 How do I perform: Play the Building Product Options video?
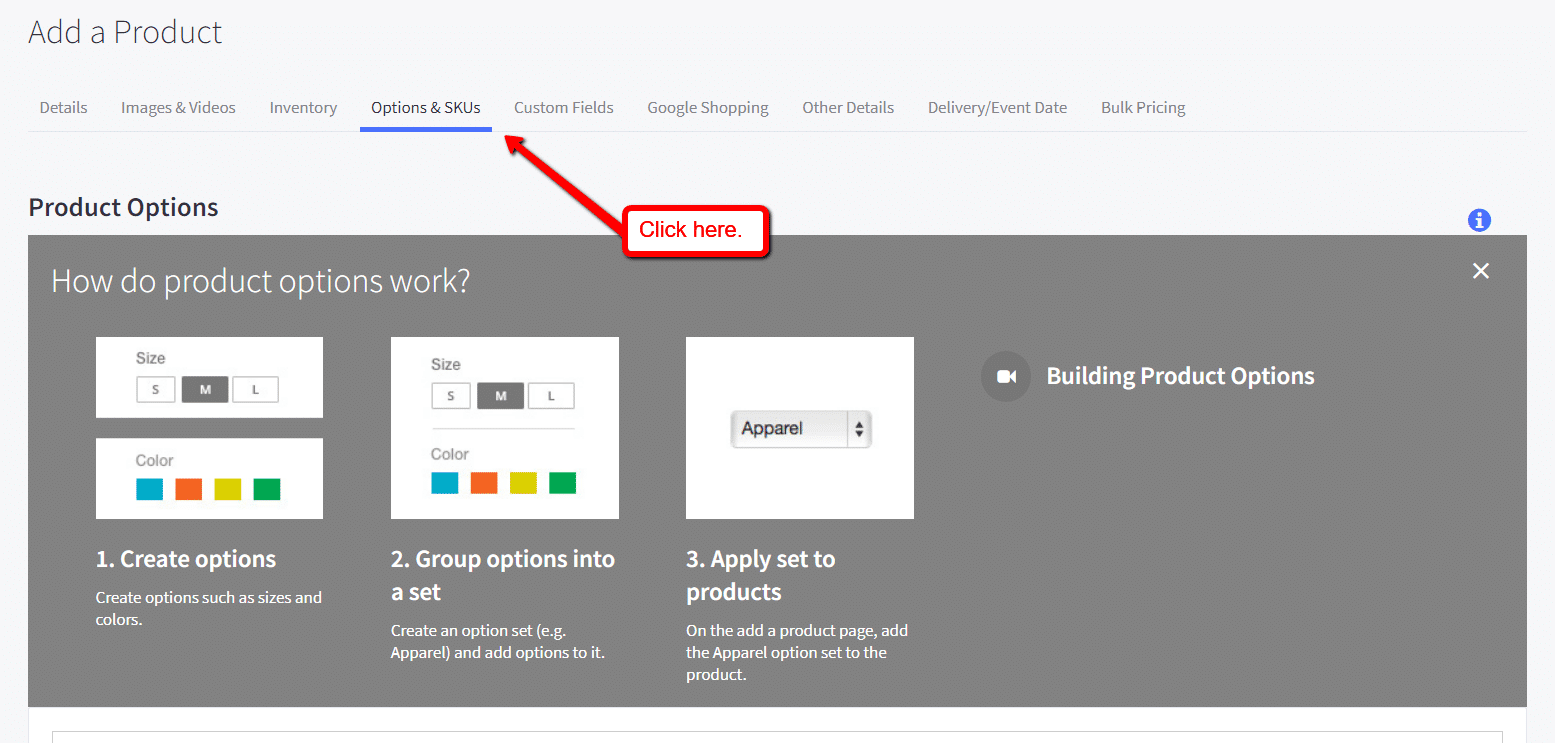coord(1005,376)
